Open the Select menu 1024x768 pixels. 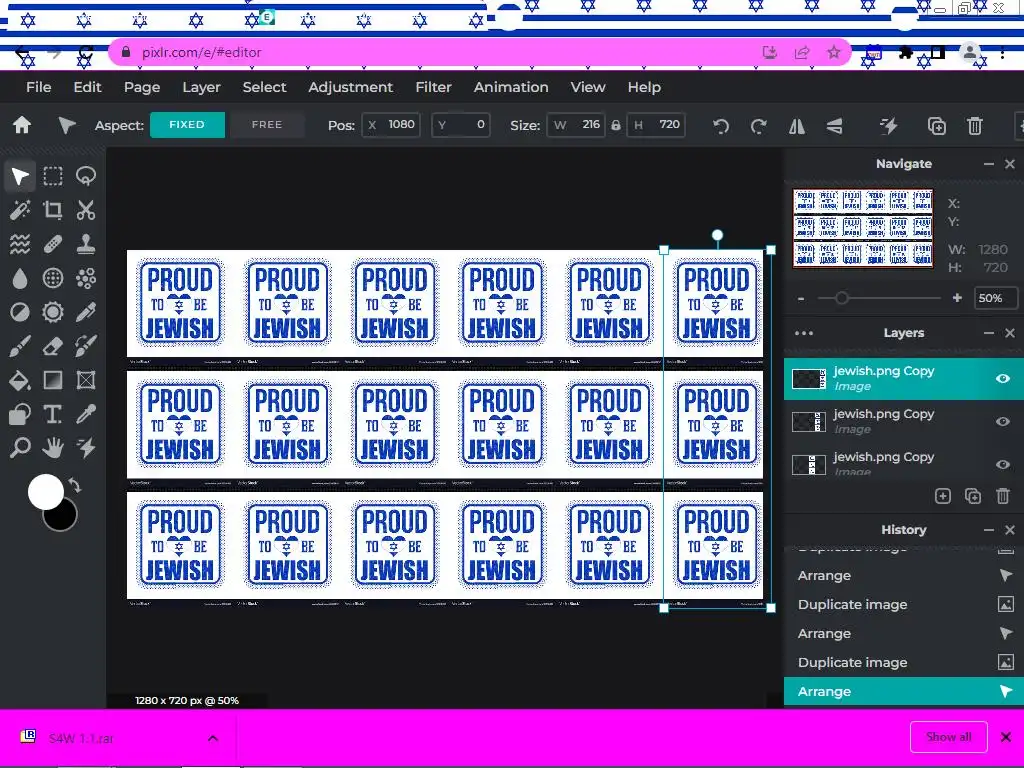coord(264,87)
